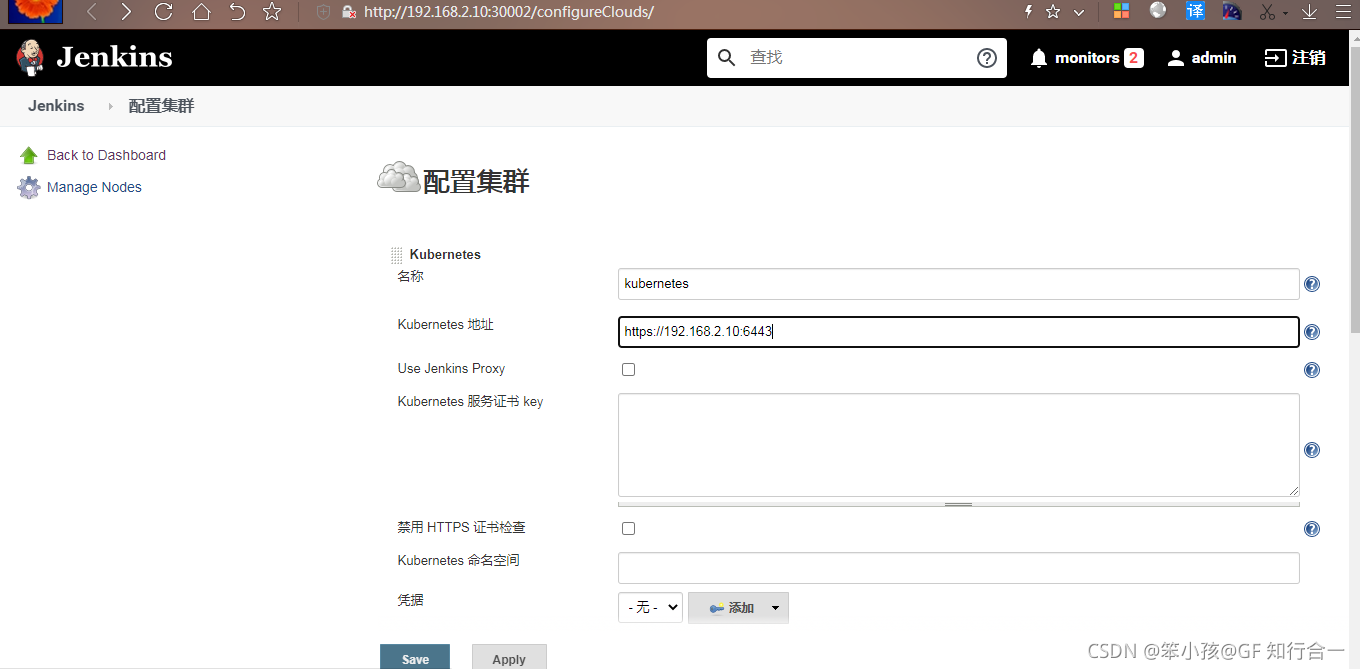Open help for 禁用 HTTPS 证书检查
Viewport: 1360px width, 669px height.
tap(1312, 529)
